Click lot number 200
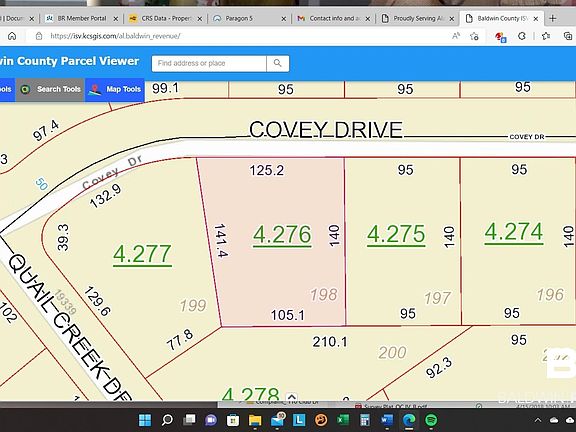The image size is (576, 432). click(392, 353)
